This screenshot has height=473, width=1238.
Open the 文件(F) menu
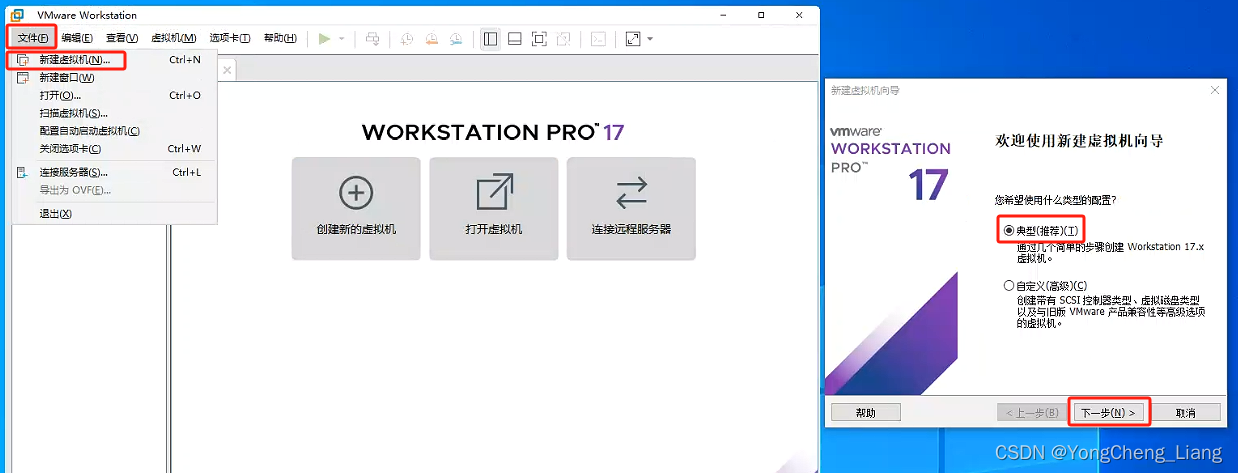(x=33, y=38)
